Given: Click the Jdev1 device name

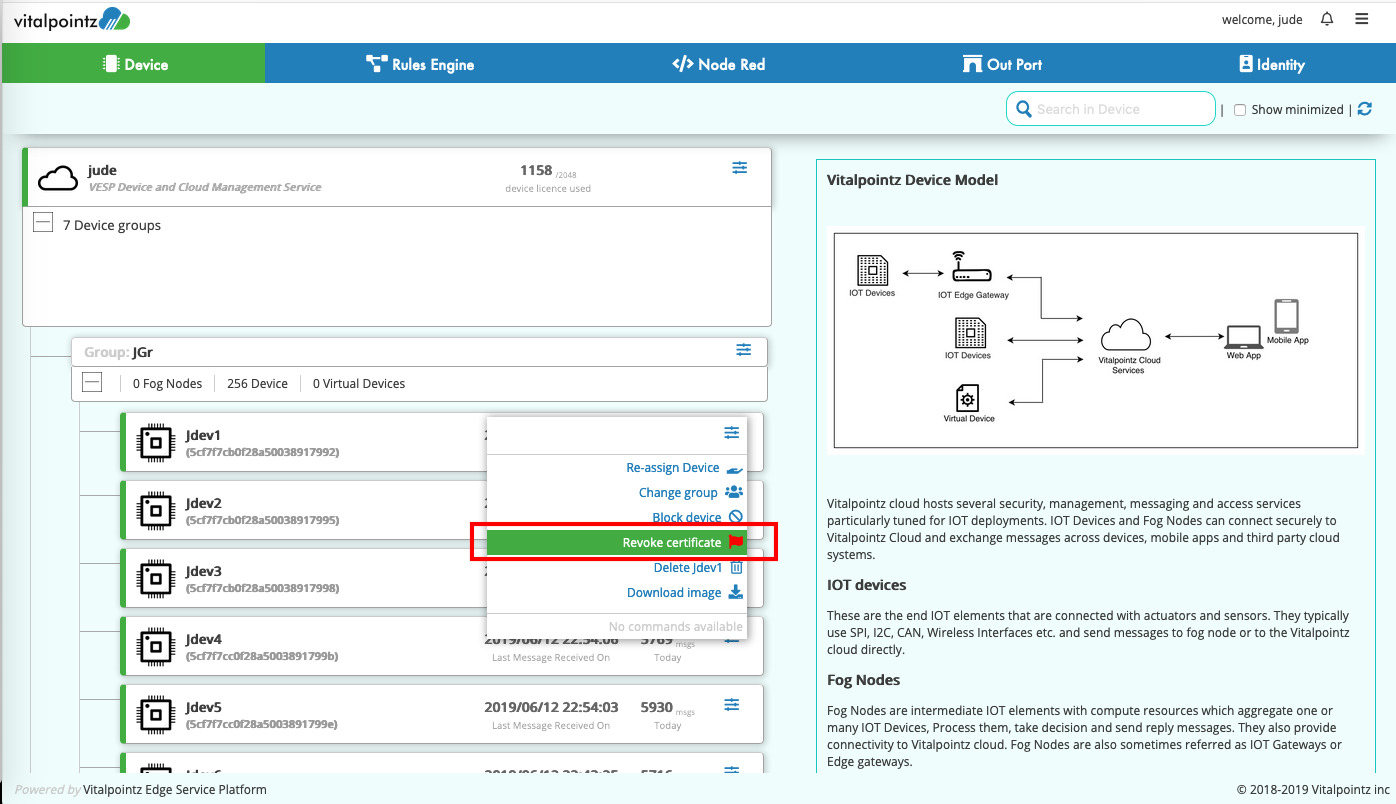Looking at the screenshot, I should pyautogui.click(x=203, y=435).
